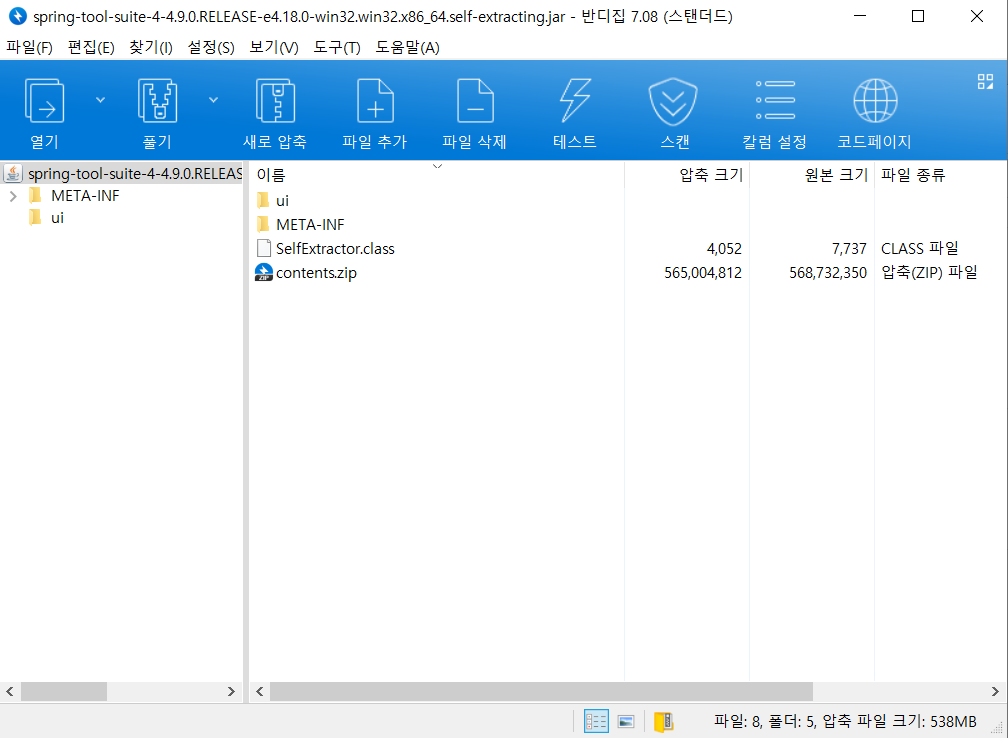Sort by 이름 column header
The image size is (1008, 738).
[436, 175]
